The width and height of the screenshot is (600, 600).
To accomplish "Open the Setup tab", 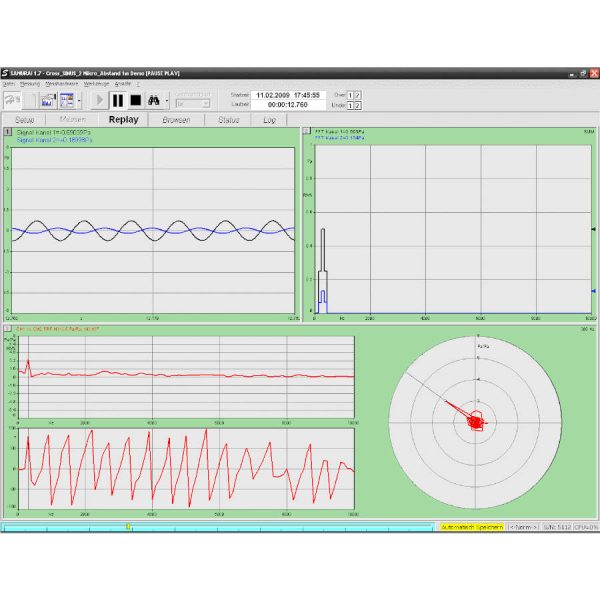I will [24, 120].
